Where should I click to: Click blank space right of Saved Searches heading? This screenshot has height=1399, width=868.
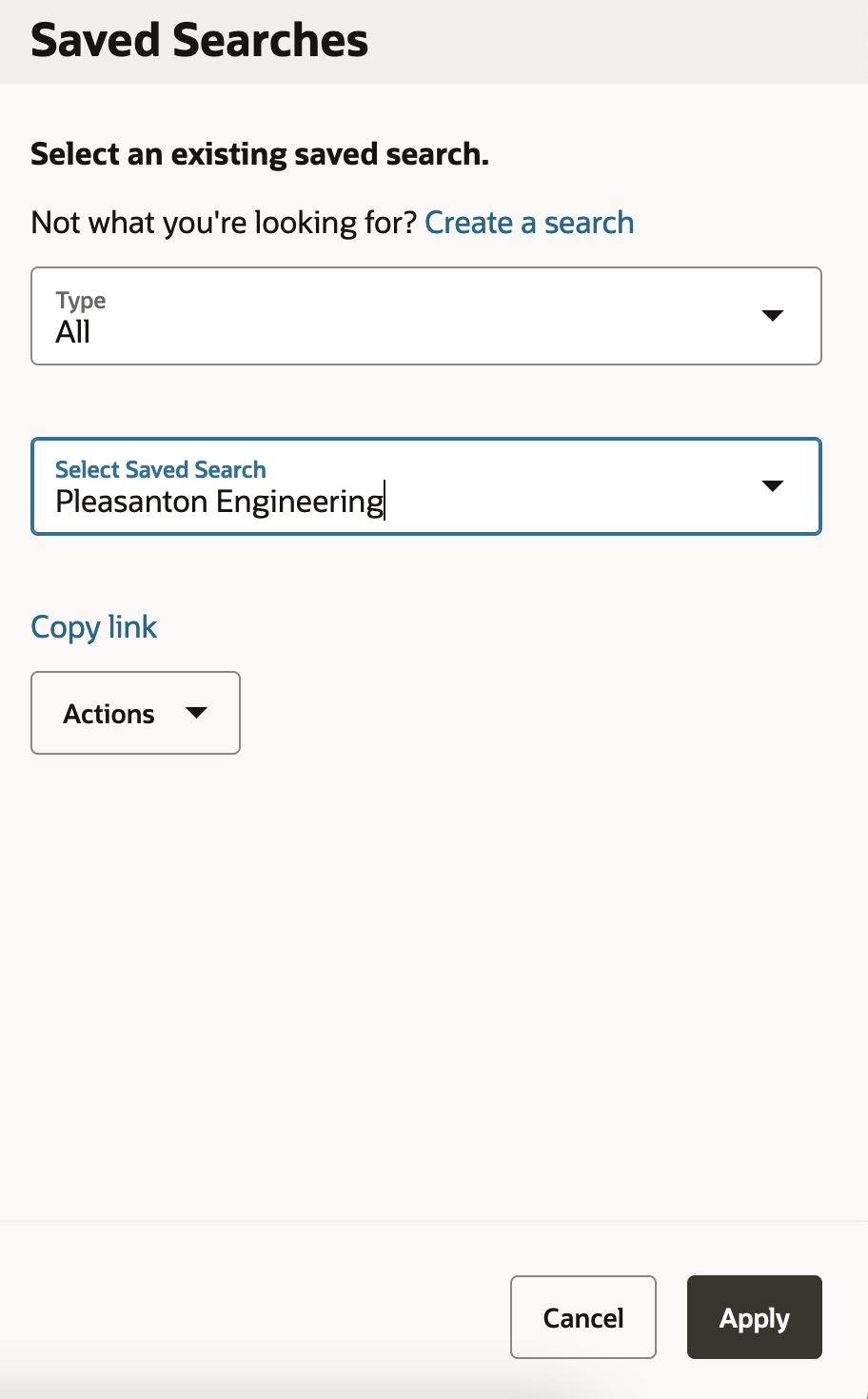619,41
